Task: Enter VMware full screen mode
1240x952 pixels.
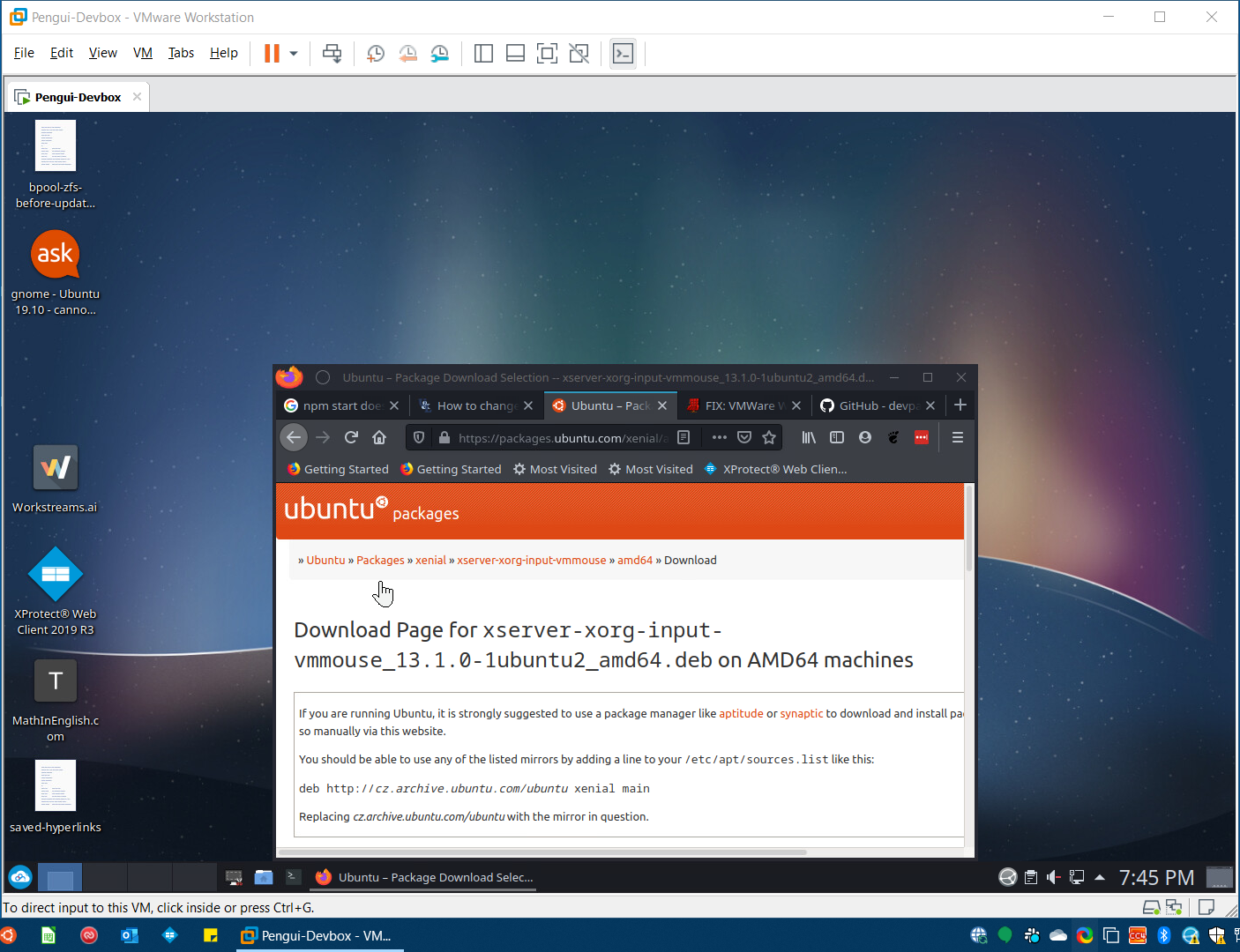Action: pos(547,54)
